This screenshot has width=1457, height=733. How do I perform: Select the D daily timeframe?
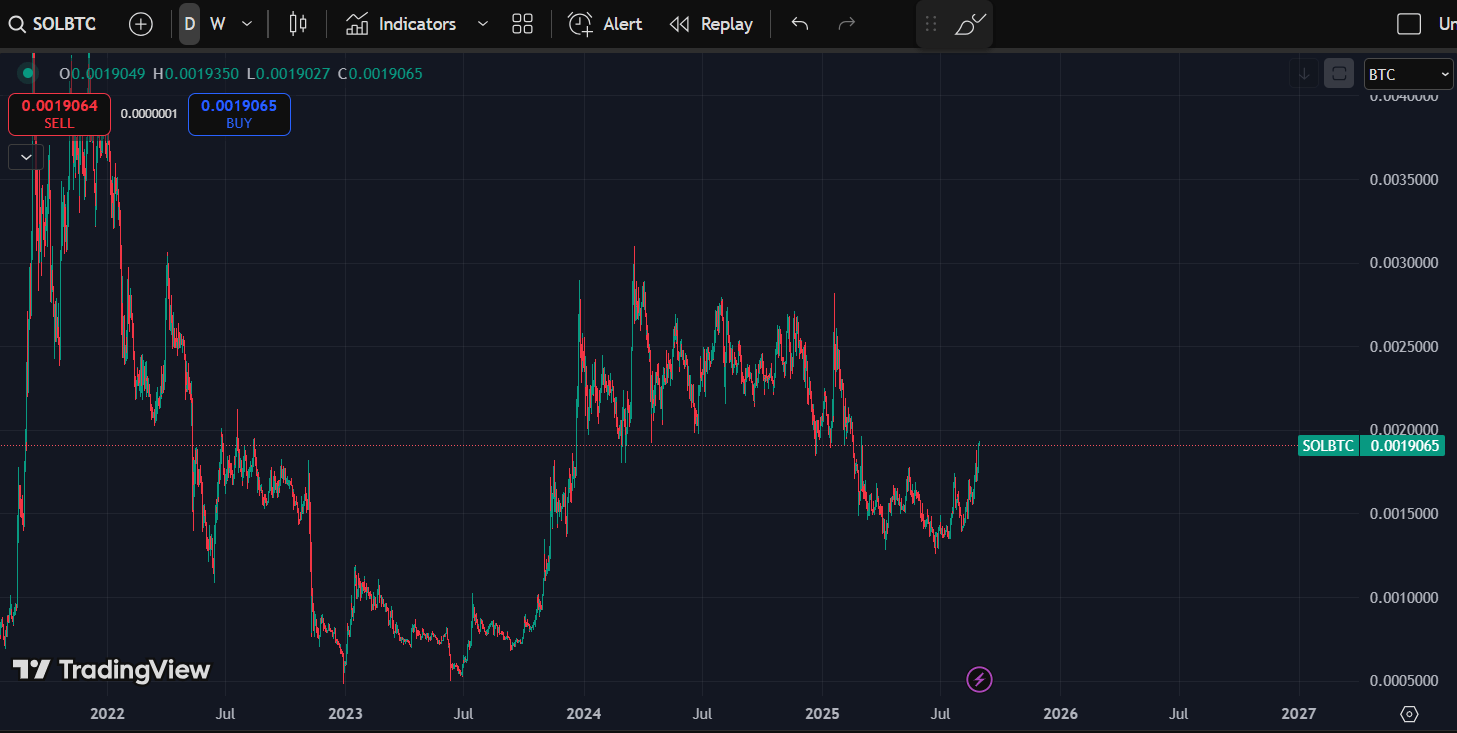pyautogui.click(x=189, y=24)
